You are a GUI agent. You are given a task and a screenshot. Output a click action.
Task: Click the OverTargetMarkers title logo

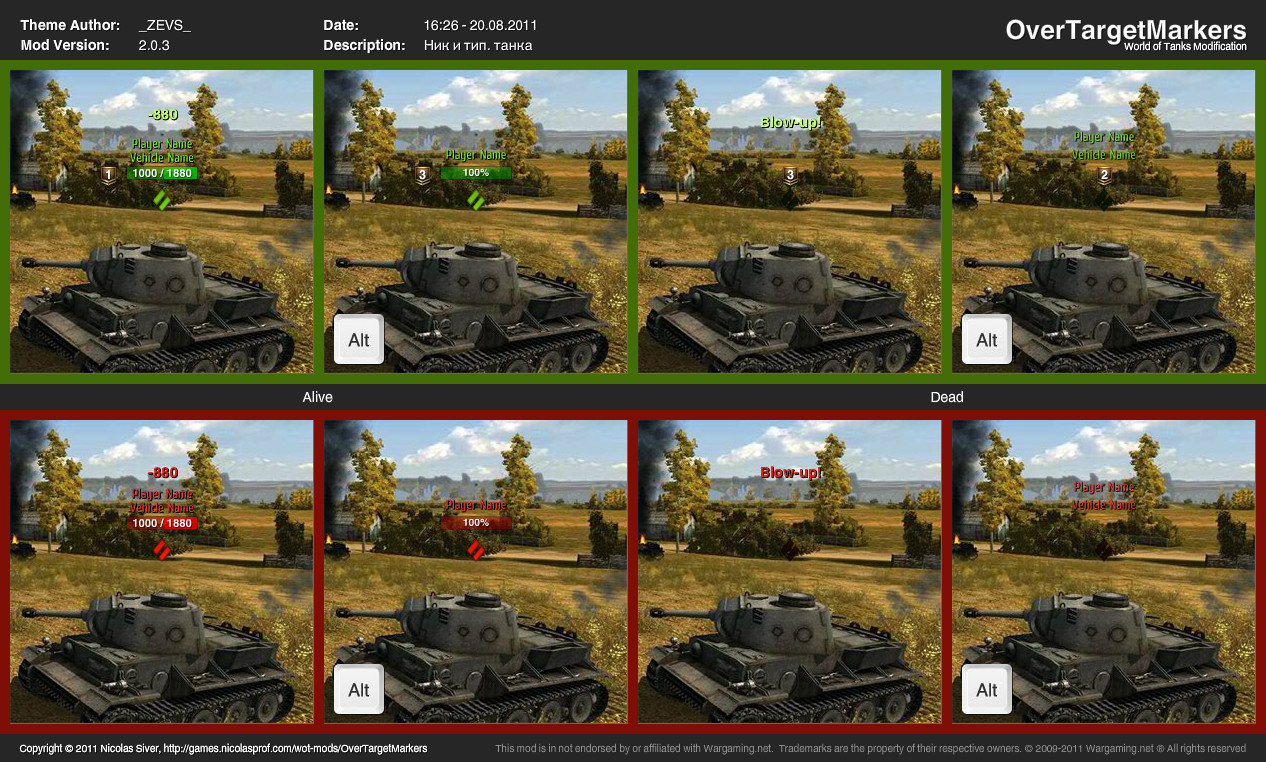tap(1126, 30)
